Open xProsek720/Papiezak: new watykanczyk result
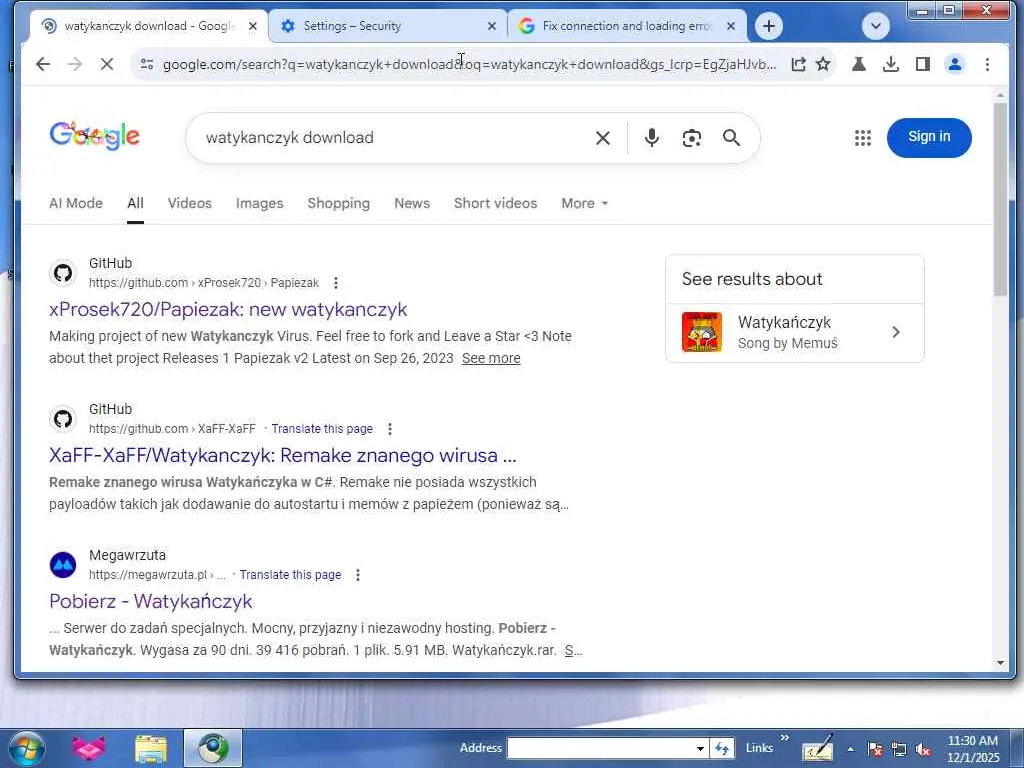This screenshot has width=1024, height=768. point(228,310)
